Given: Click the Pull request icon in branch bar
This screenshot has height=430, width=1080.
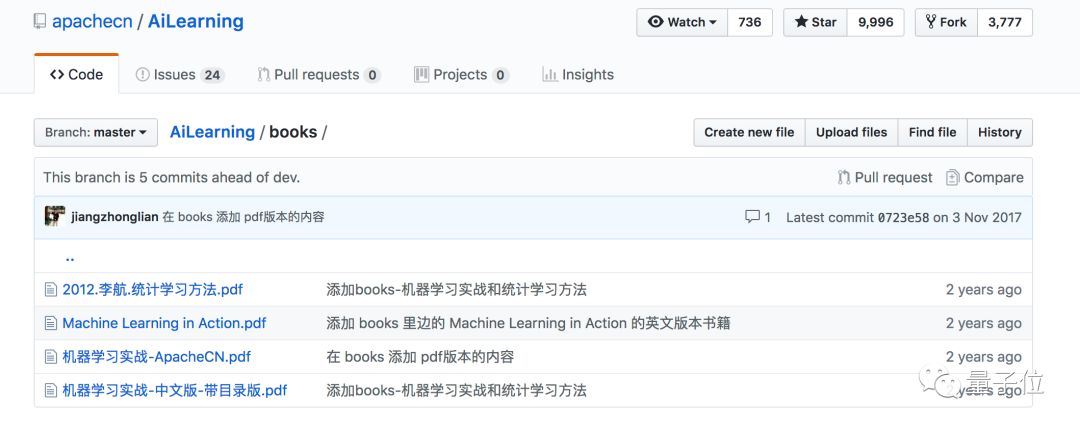Looking at the screenshot, I should click(844, 177).
